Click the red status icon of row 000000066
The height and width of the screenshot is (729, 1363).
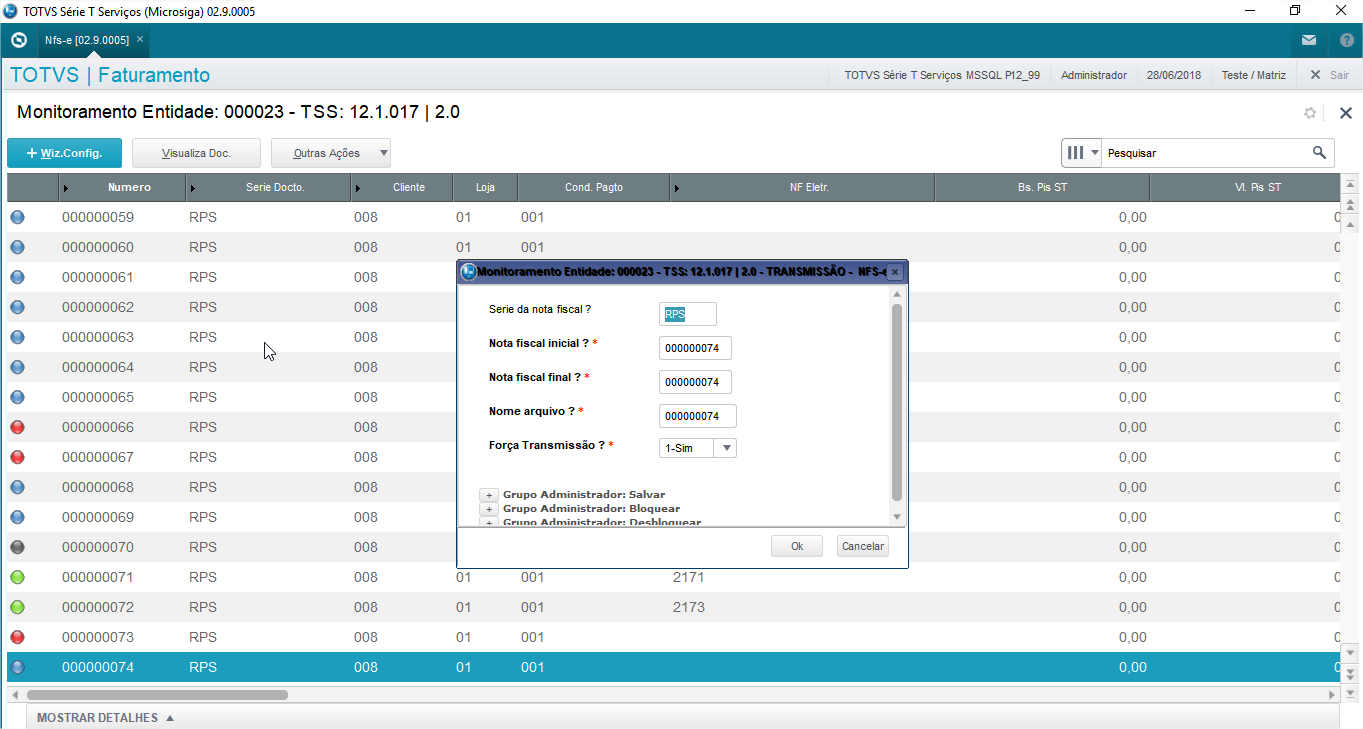[x=17, y=427]
